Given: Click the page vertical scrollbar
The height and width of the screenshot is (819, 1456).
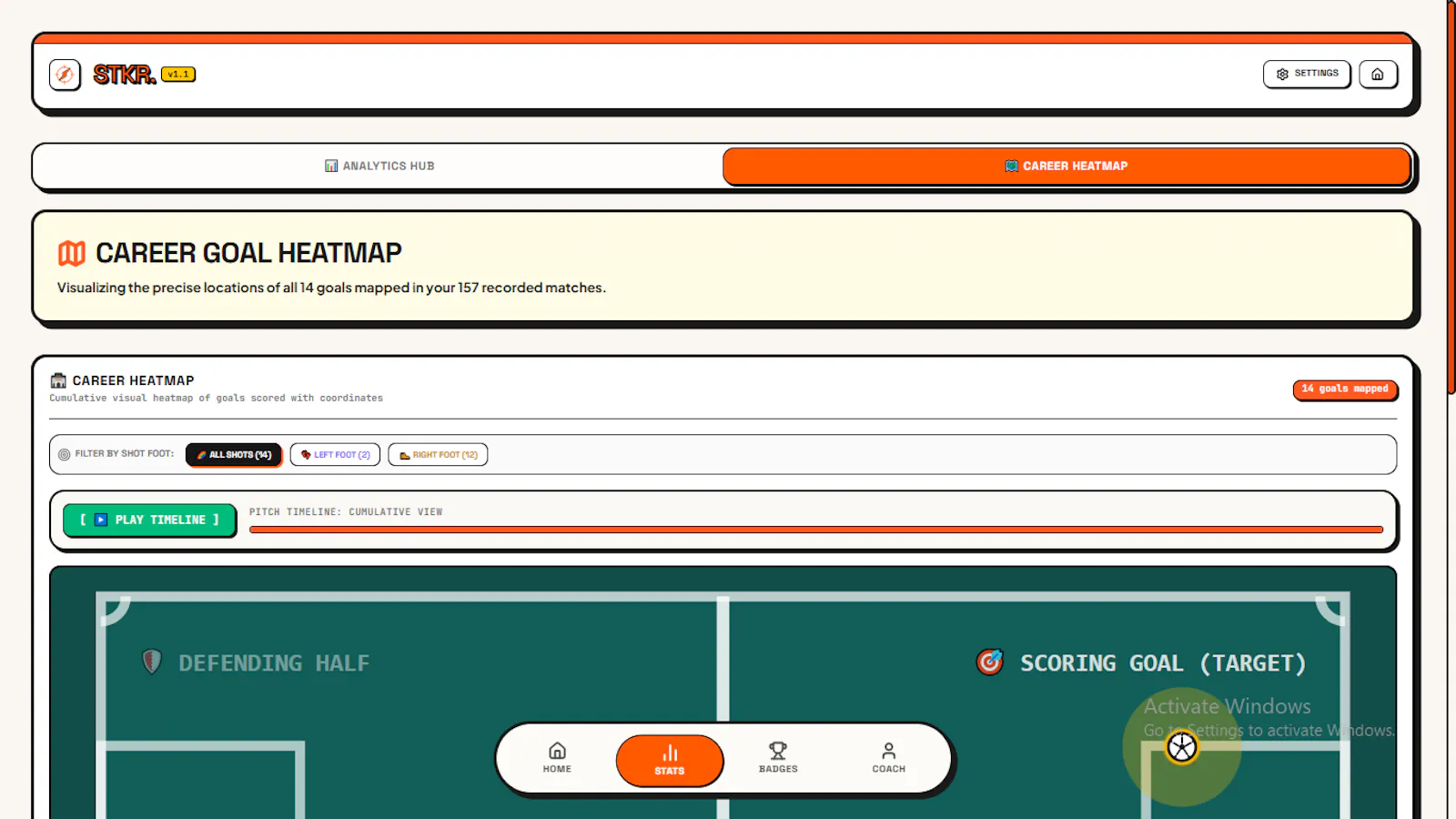Looking at the screenshot, I should 1451,197.
